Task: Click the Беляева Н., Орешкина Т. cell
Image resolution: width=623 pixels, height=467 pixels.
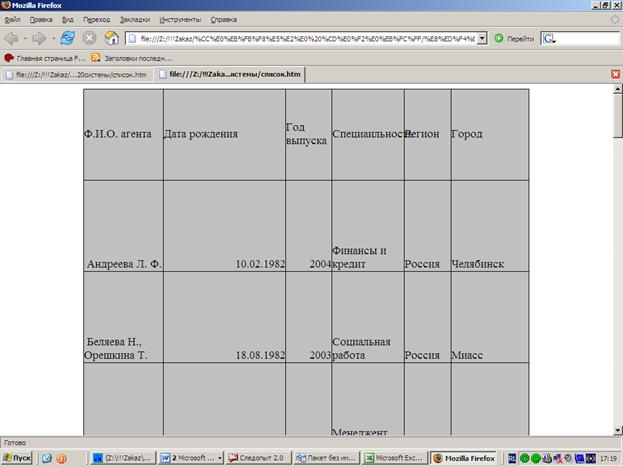Action: point(123,317)
